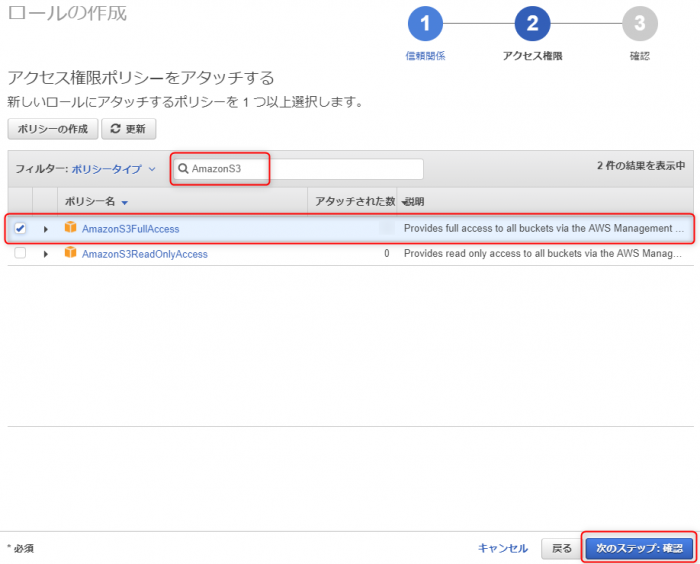
Task: Sort by ポリシー名 column arrow
Action: coord(125,203)
